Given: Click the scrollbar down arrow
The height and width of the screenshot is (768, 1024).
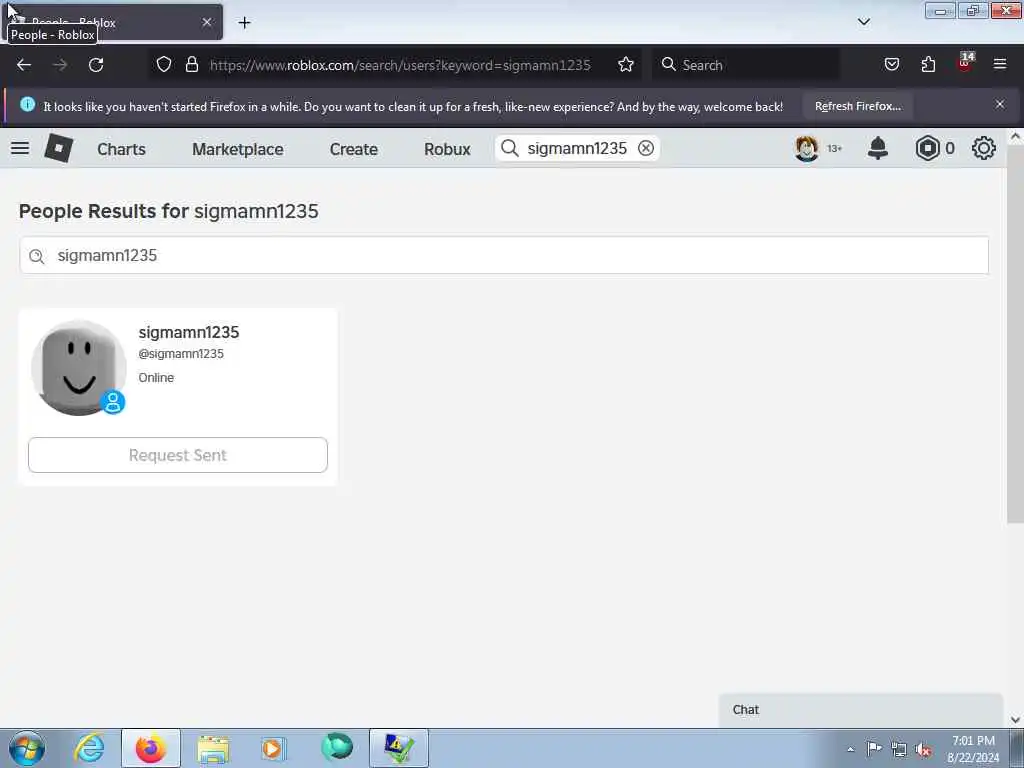Looking at the screenshot, I should [x=1015, y=720].
